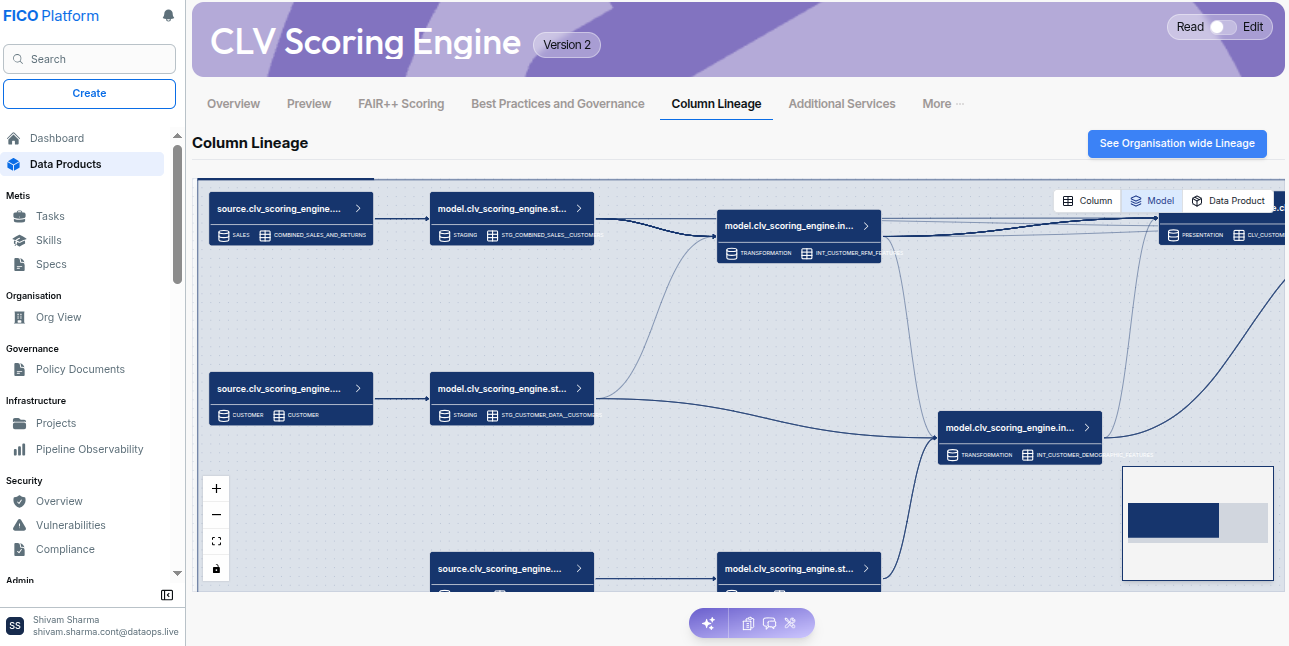The height and width of the screenshot is (646, 1289).
Task: Click database icon beside SALES label
Action: [x=224, y=235]
